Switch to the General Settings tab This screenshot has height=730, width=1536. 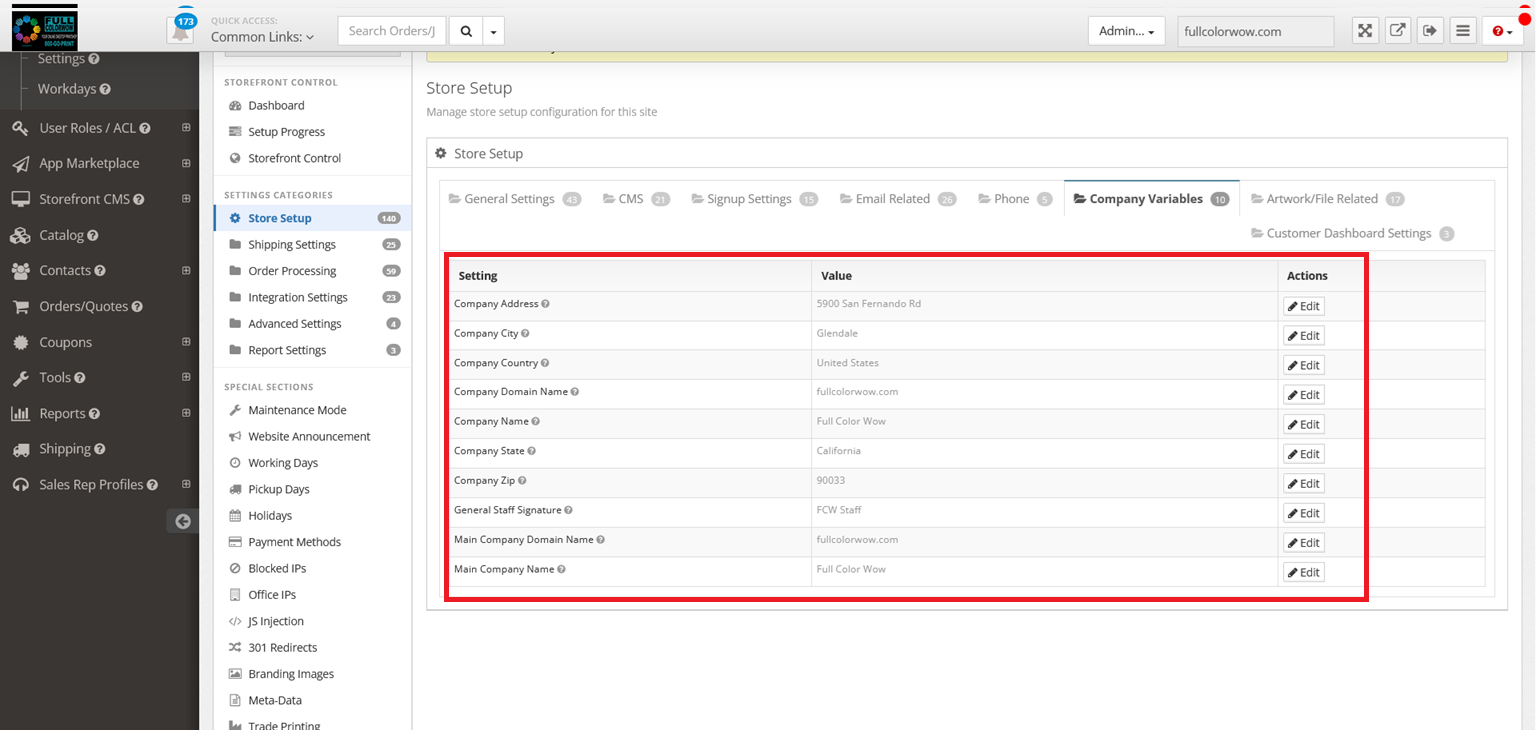point(514,199)
